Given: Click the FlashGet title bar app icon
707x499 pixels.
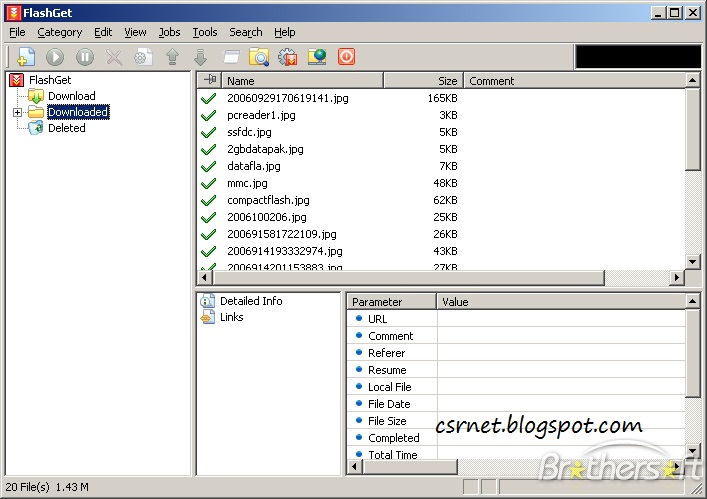Looking at the screenshot, I should pyautogui.click(x=14, y=13).
